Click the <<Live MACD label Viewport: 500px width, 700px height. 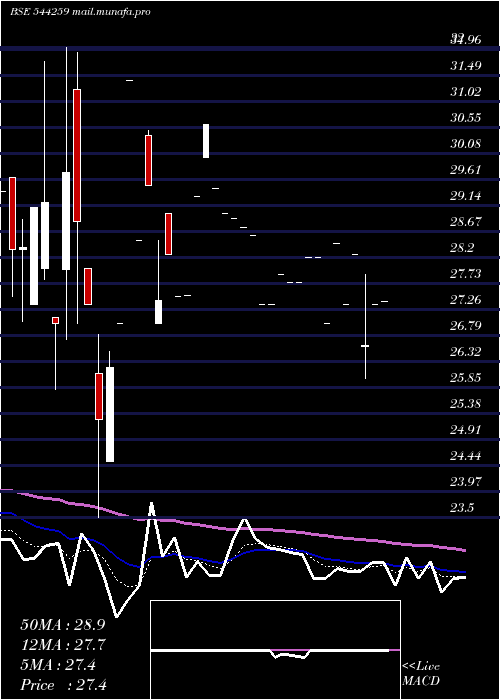point(421,674)
